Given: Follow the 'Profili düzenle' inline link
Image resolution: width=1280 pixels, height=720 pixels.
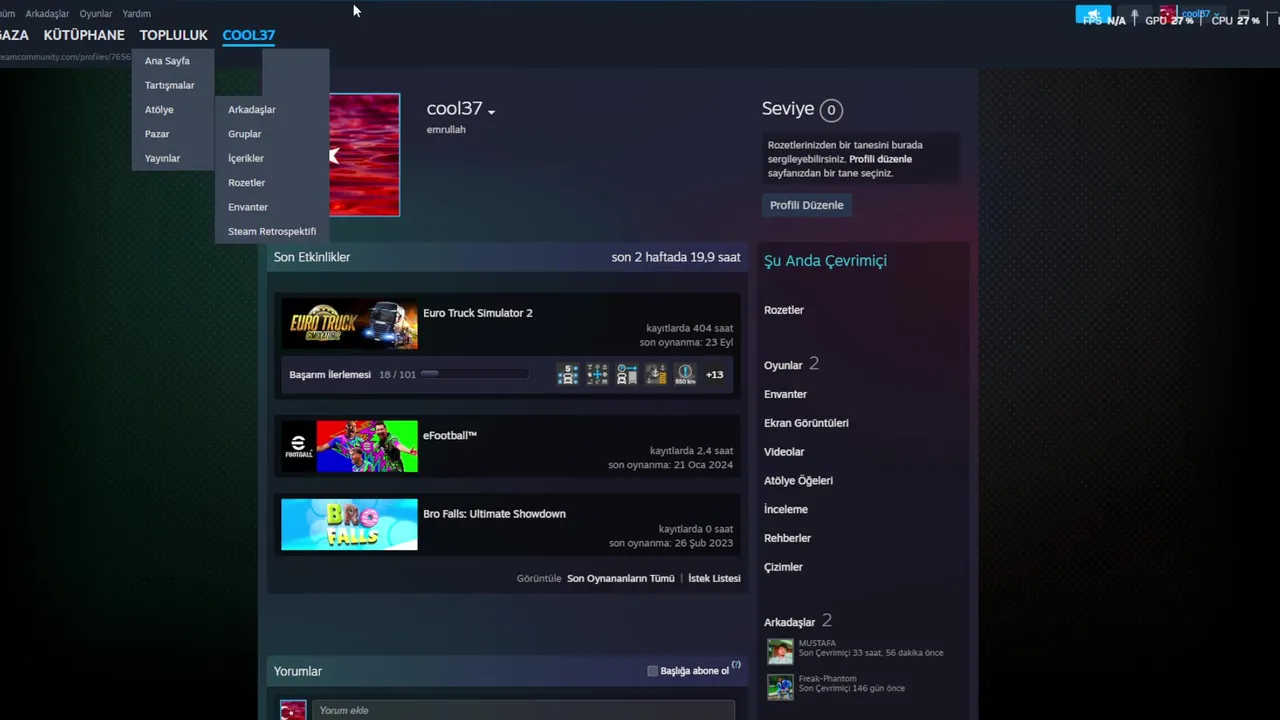Looking at the screenshot, I should coord(880,159).
